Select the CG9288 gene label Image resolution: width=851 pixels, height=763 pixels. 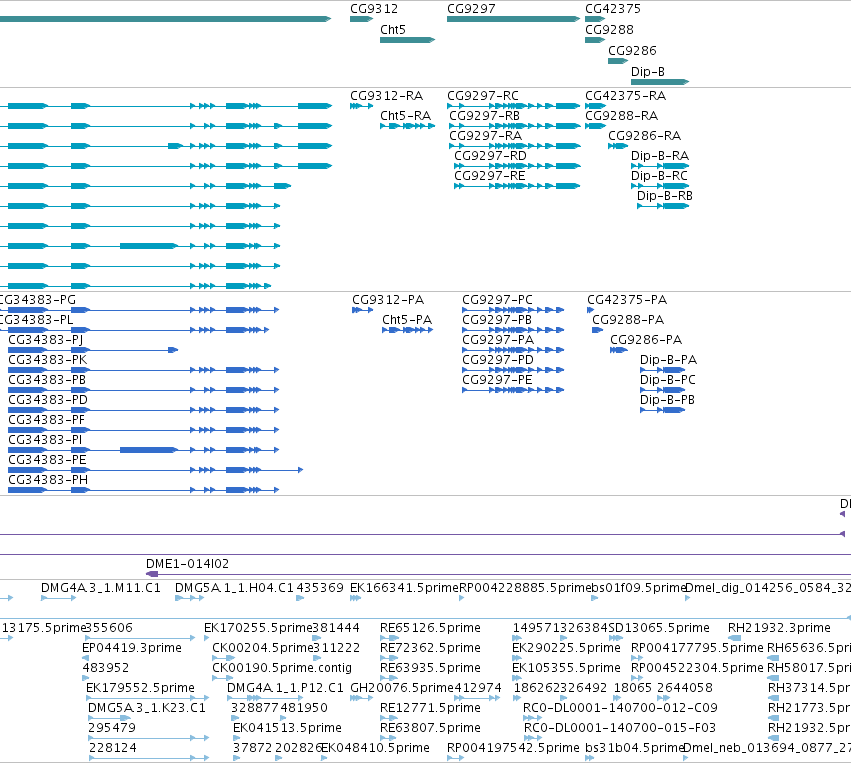click(609, 30)
